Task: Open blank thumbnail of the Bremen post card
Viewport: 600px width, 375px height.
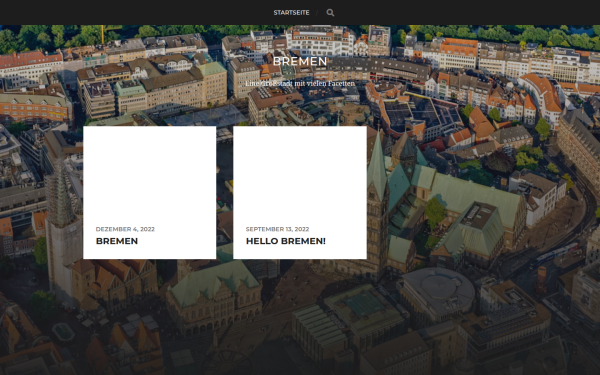Action: point(150,174)
